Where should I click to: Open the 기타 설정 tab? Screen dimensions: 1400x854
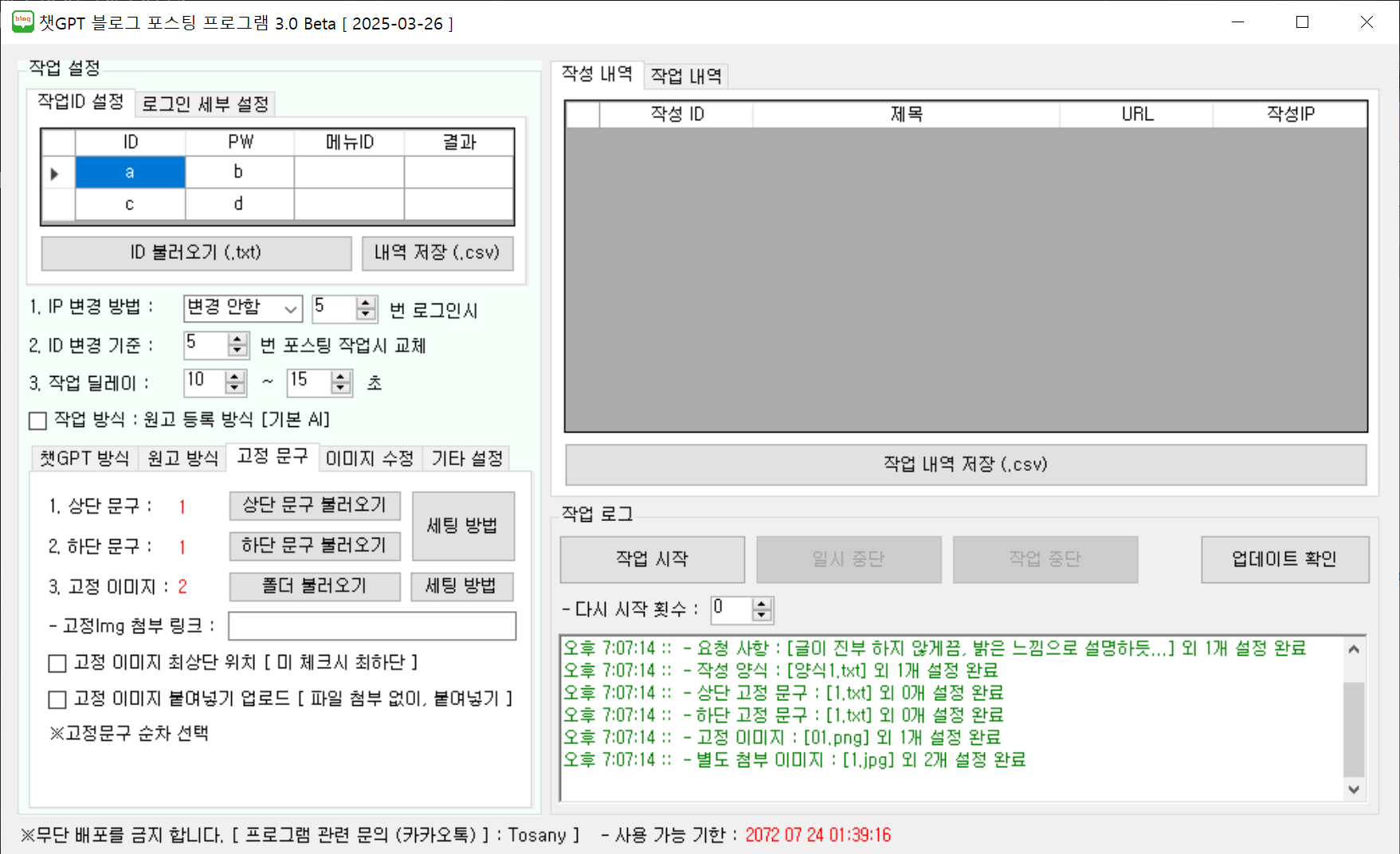coord(467,458)
